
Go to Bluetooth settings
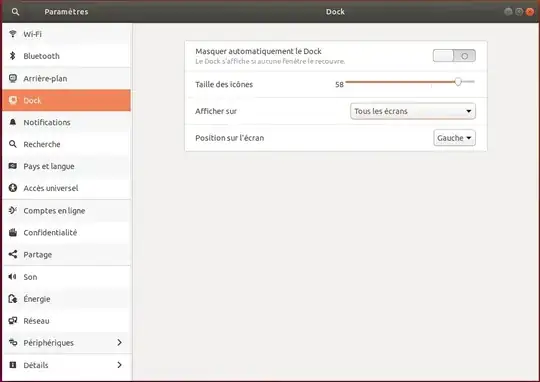pos(66,56)
